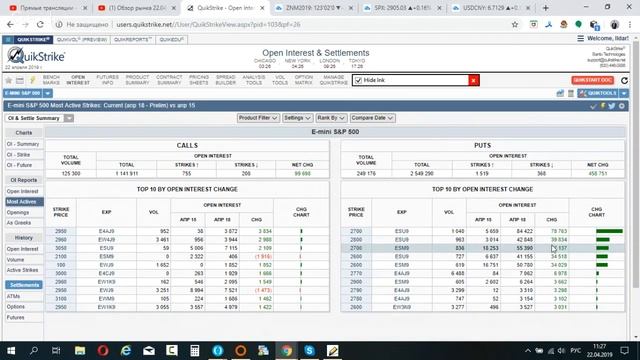Expand the E-mini S&P 500 product arrow

tap(48, 93)
